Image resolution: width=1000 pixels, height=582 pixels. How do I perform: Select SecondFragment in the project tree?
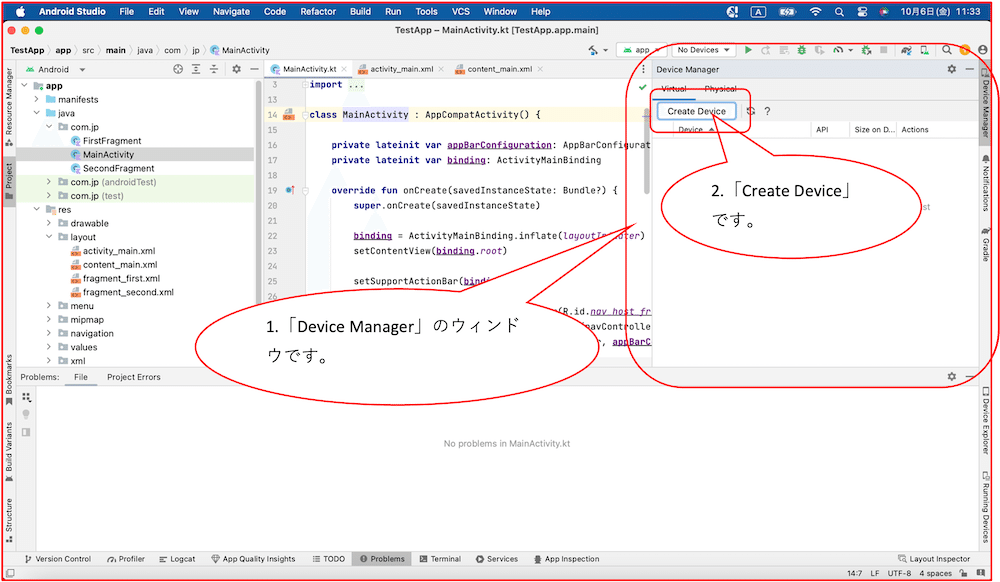(x=119, y=168)
